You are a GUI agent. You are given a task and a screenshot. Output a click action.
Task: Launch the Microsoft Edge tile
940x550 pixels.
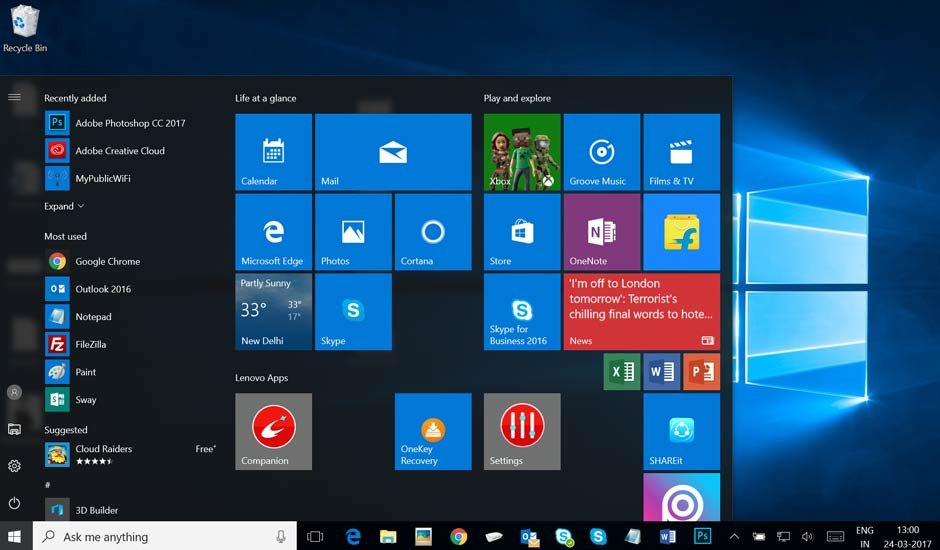click(273, 232)
